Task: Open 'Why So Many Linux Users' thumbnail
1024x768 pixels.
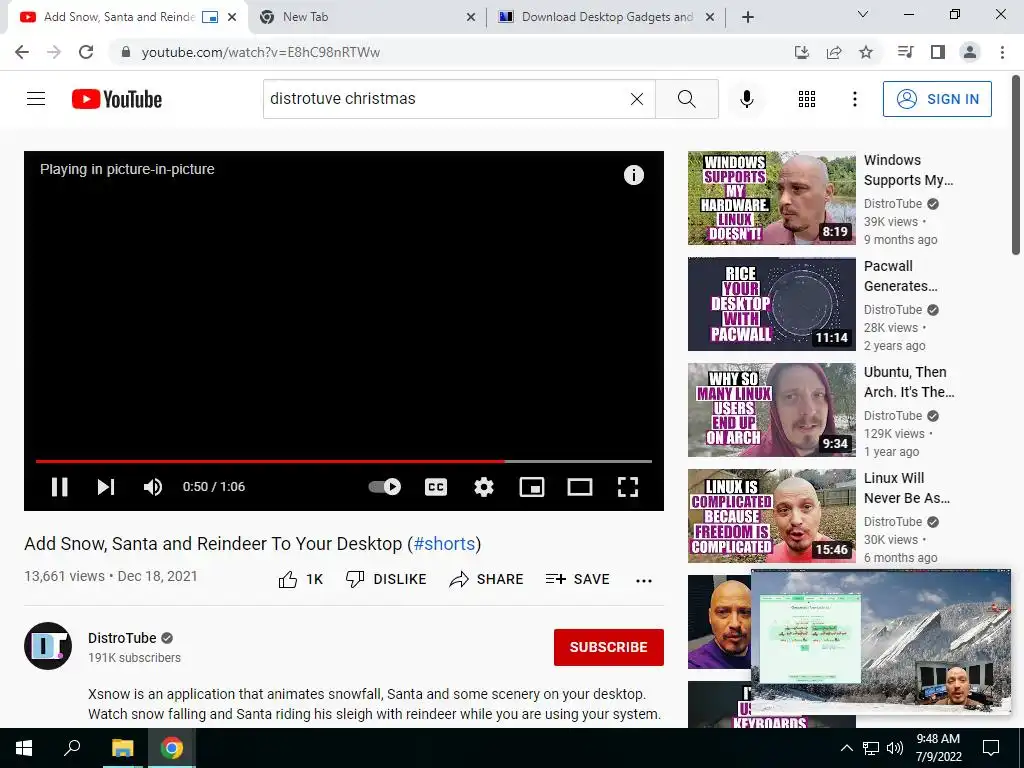Action: (x=771, y=409)
